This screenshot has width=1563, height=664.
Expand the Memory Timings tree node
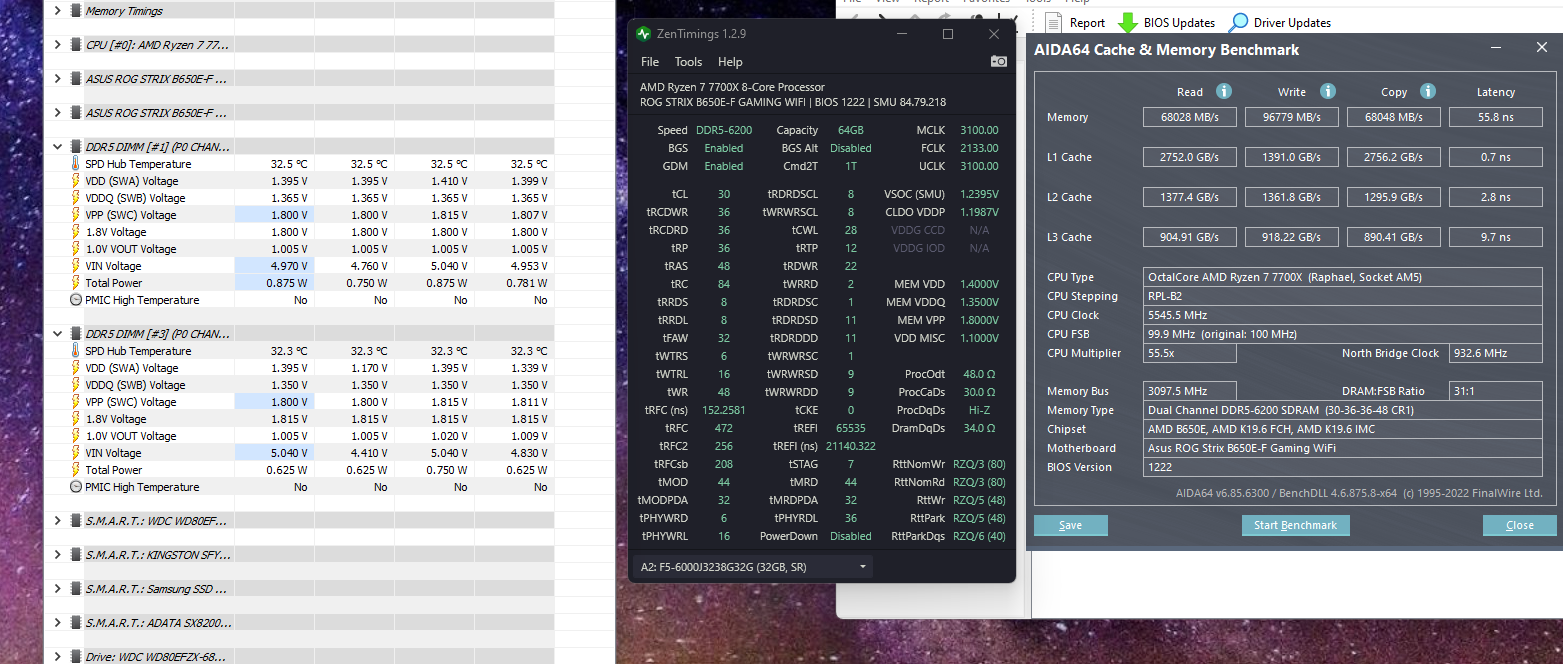coord(57,11)
